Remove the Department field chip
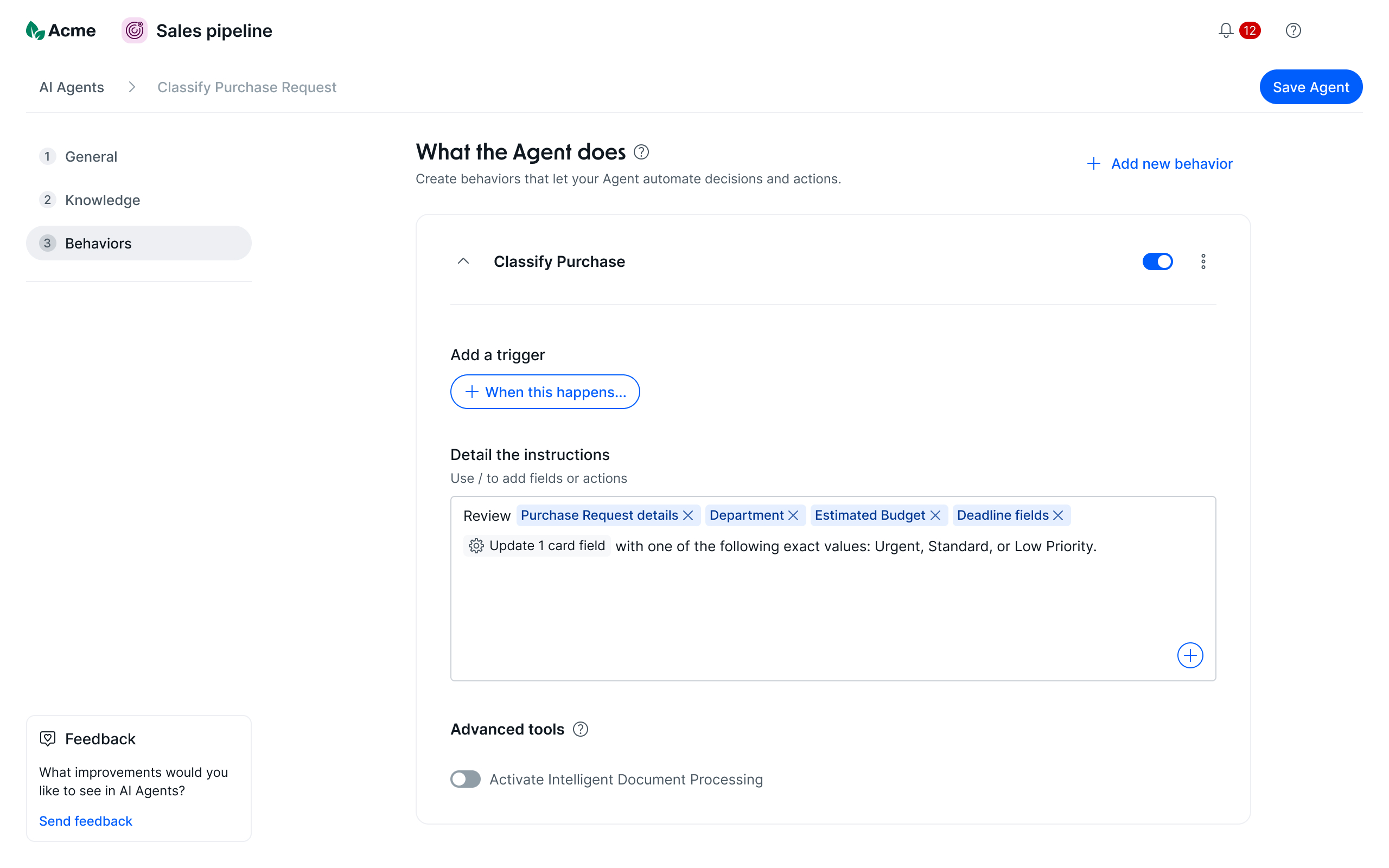The width and height of the screenshot is (1389, 868). (794, 515)
